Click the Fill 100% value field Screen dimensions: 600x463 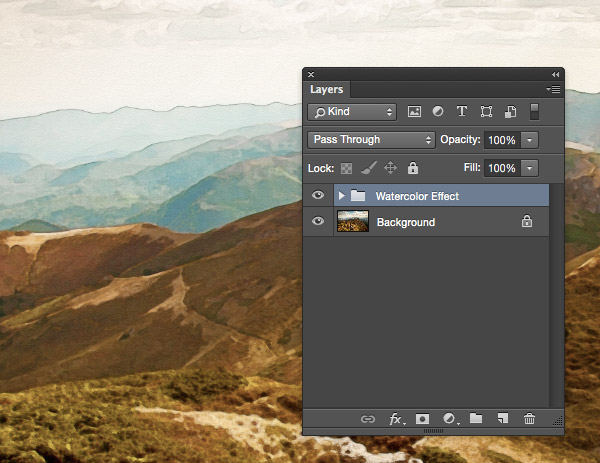(502, 168)
